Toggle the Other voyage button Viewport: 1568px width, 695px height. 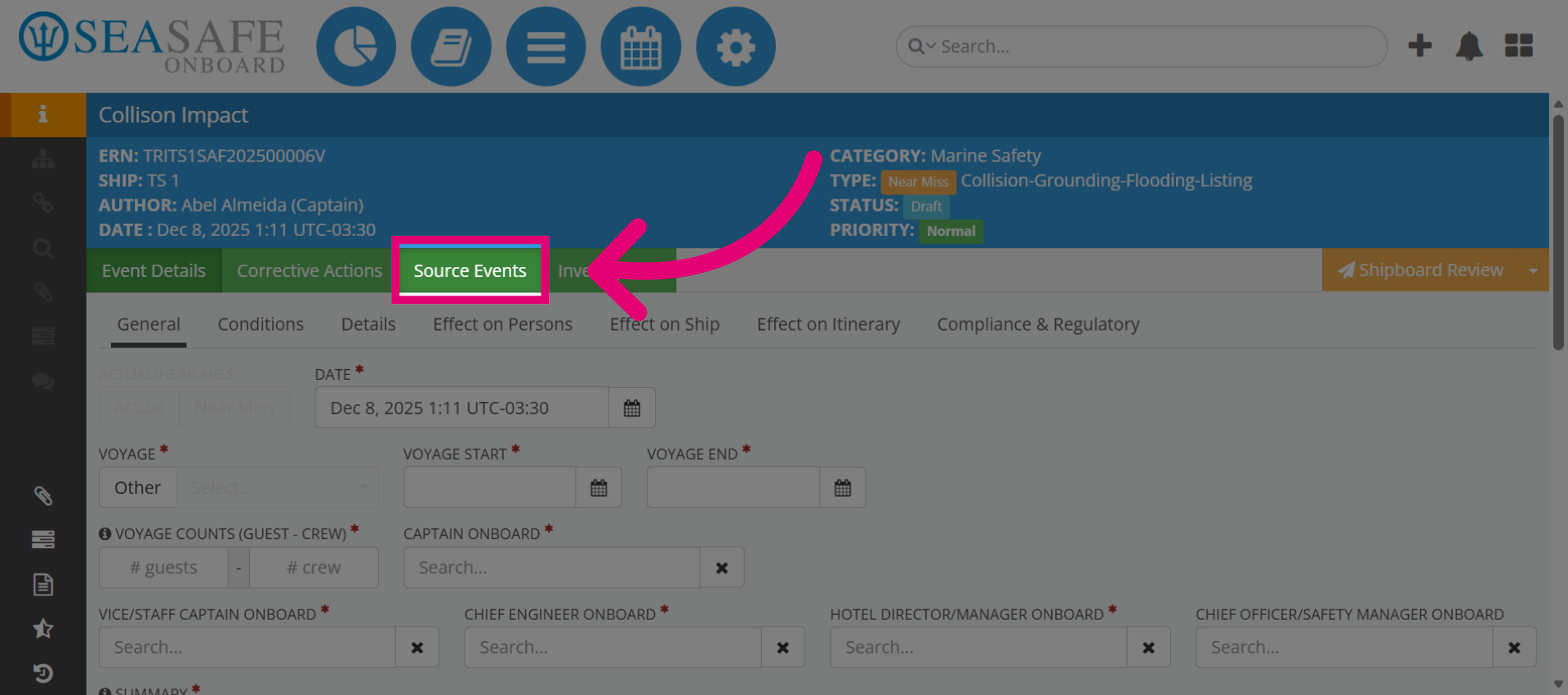click(x=137, y=488)
